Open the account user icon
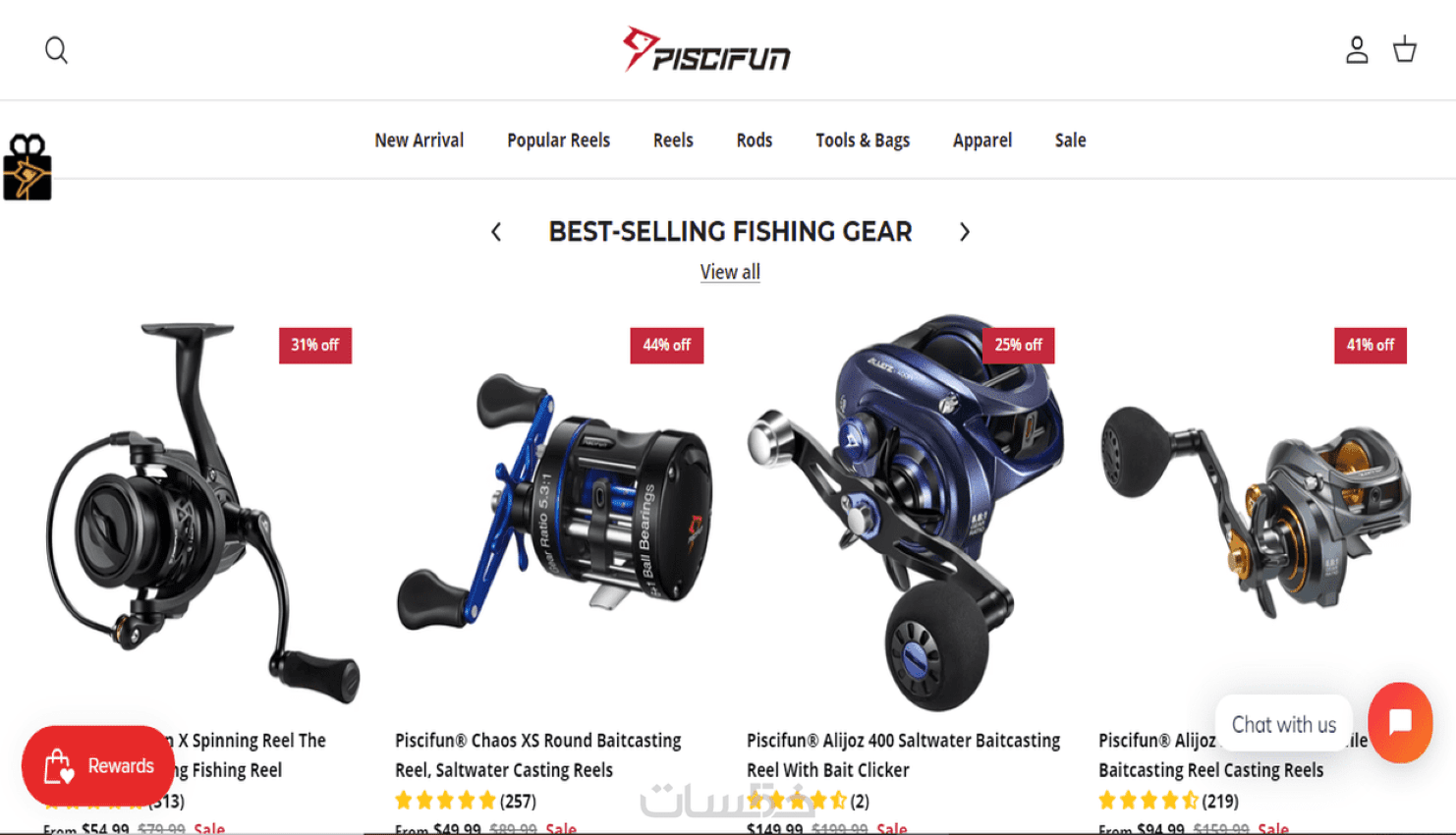1456x835 pixels. pos(1357,50)
